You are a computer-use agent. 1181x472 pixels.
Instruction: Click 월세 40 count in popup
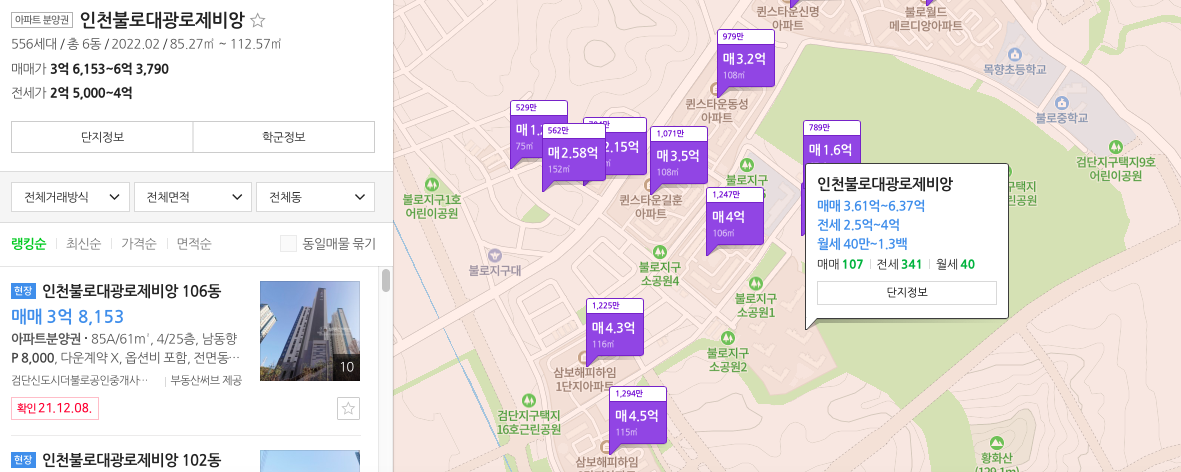point(955,264)
